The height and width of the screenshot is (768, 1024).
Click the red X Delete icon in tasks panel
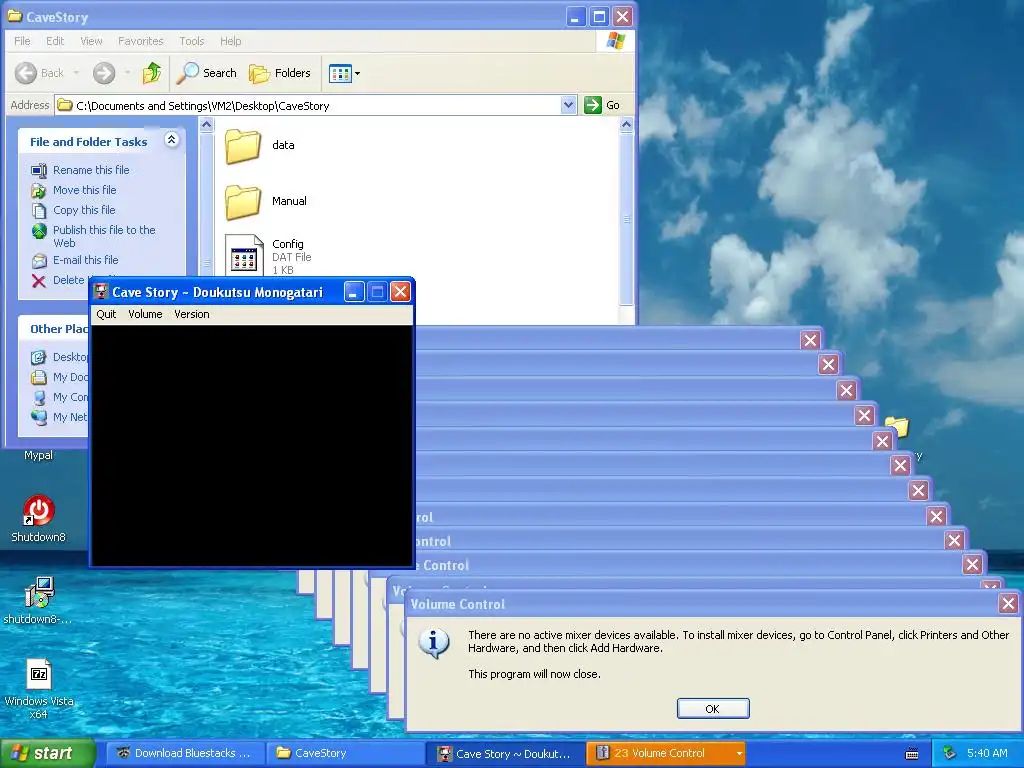click(39, 281)
